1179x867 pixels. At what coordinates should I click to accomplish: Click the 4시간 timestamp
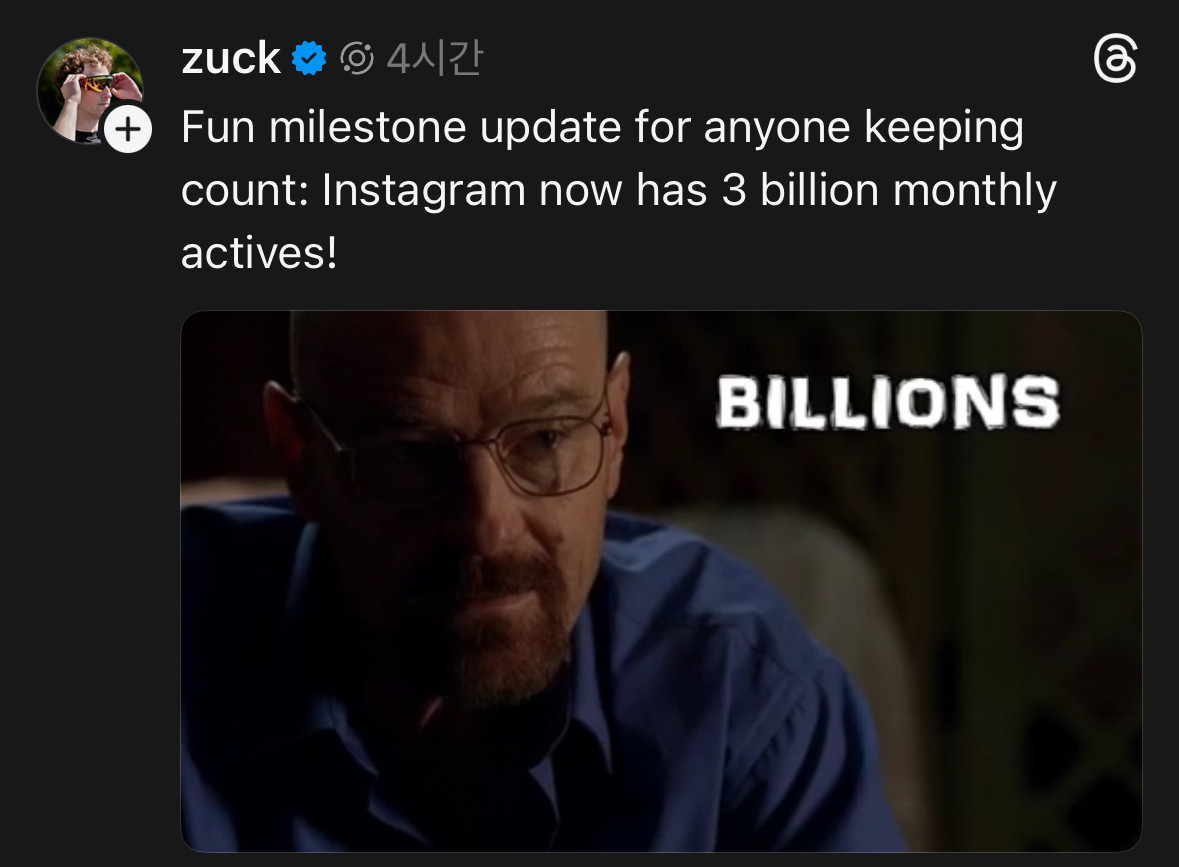(x=433, y=59)
